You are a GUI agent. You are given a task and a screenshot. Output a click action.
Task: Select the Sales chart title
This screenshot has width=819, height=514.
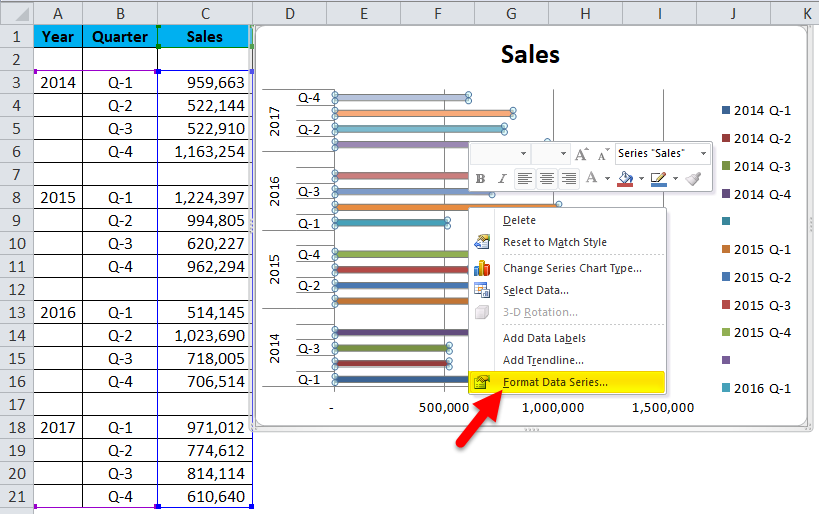(530, 55)
